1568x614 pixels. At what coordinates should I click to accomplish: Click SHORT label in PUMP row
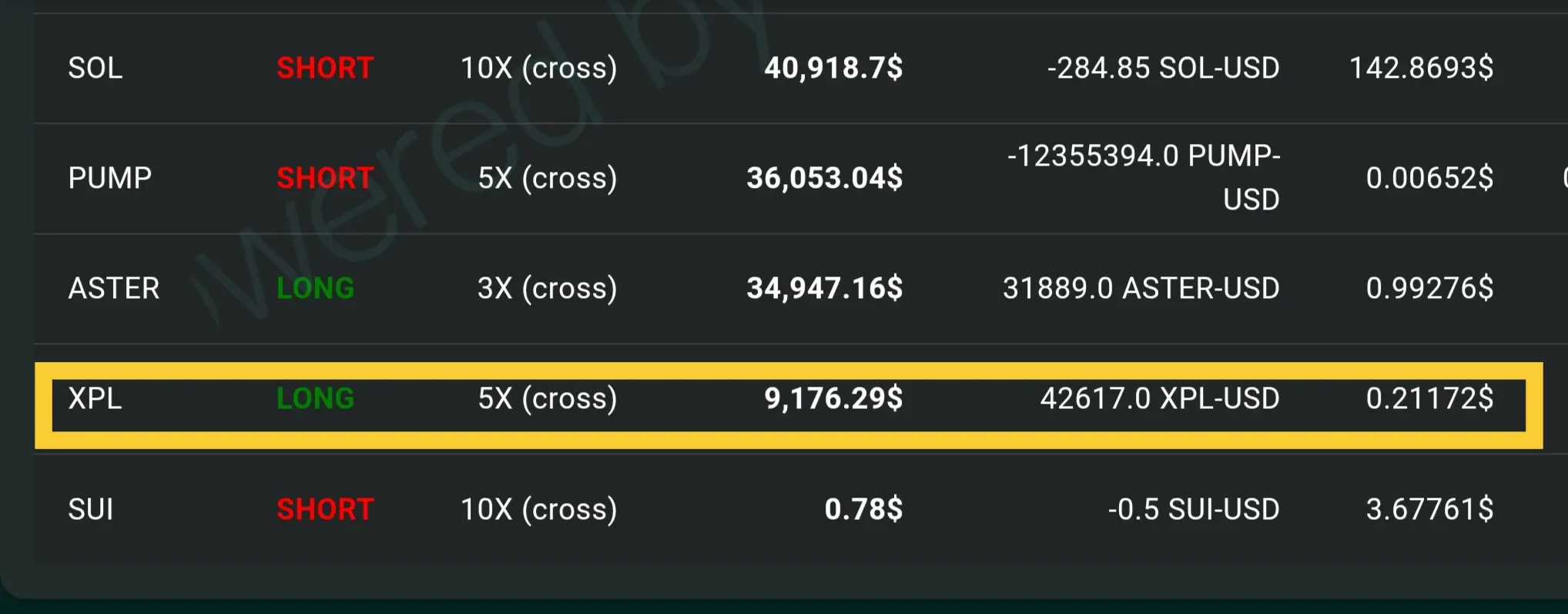click(x=325, y=178)
